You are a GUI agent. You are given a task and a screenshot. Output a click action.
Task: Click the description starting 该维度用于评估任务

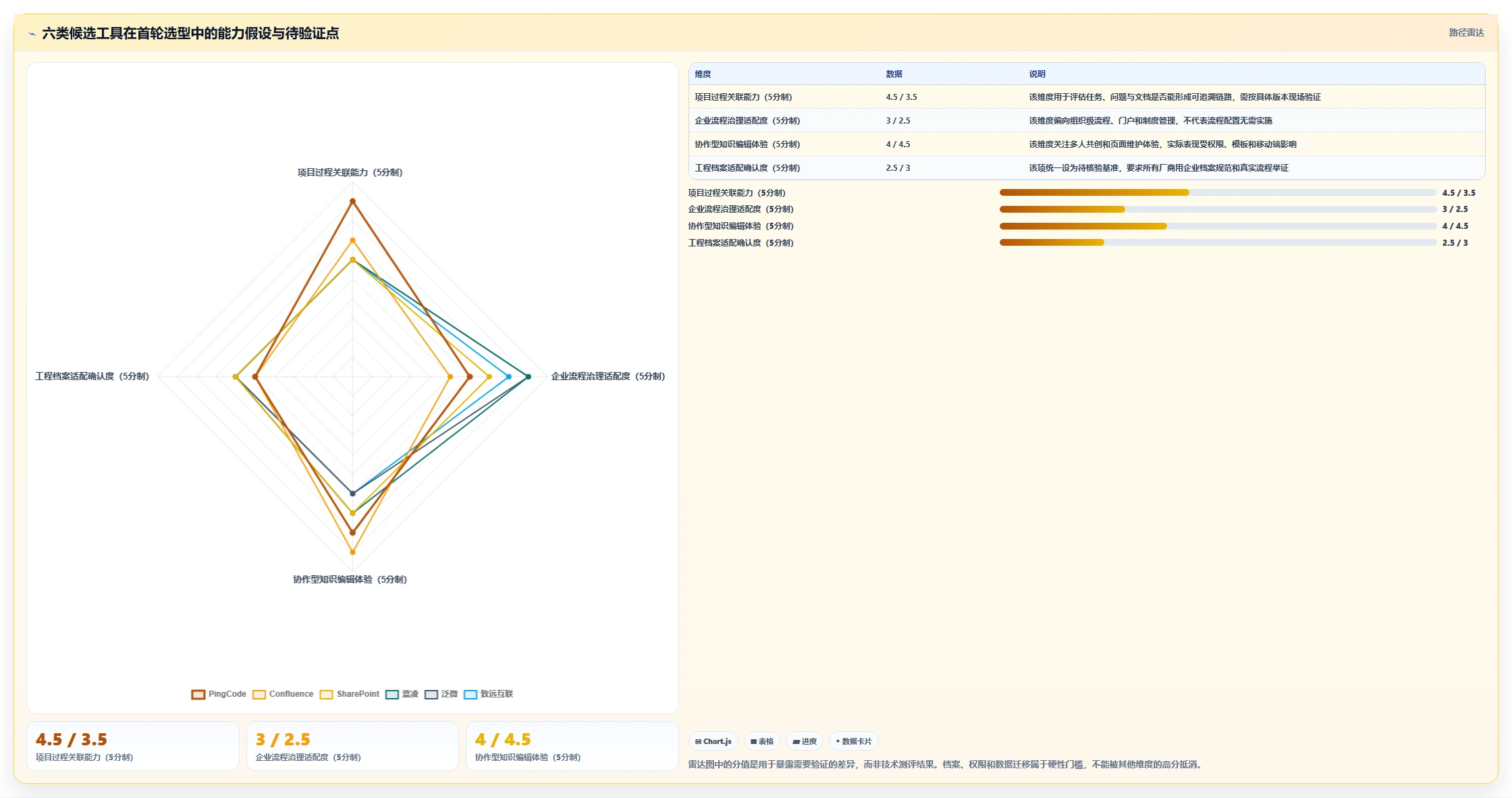[x=1174, y=97]
